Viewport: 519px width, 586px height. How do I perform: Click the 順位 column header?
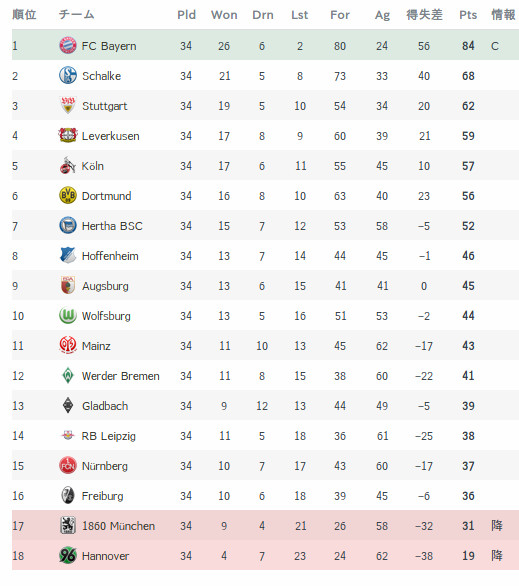click(x=24, y=15)
